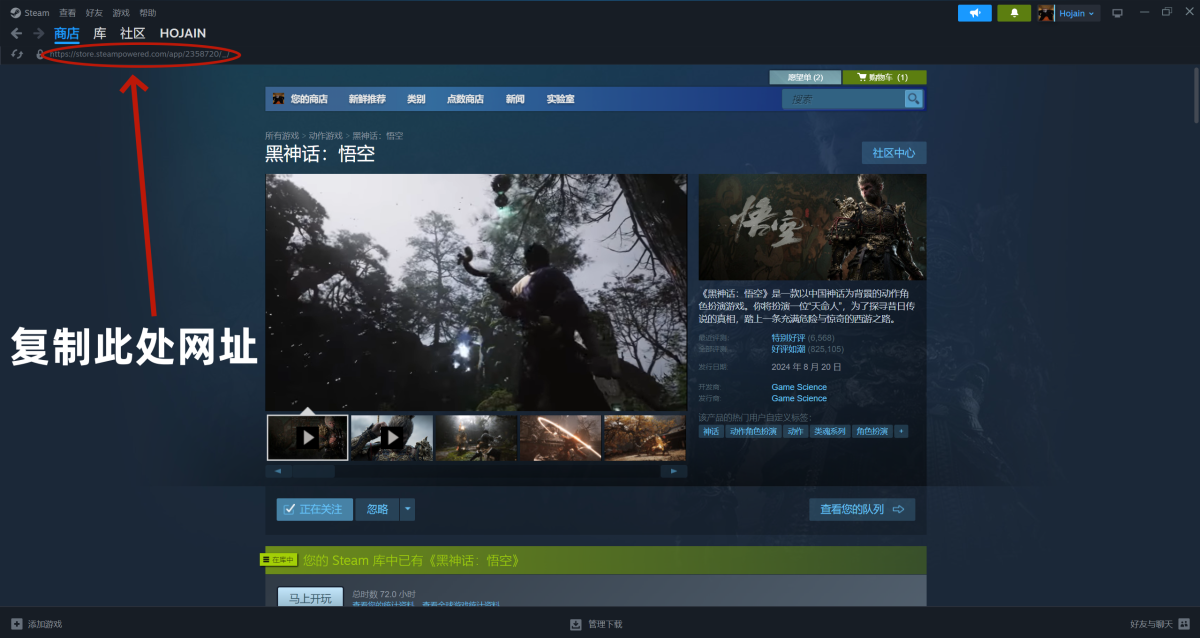Open the 您的商店 store menu
Viewport: 1200px width, 638px height.
tap(309, 99)
